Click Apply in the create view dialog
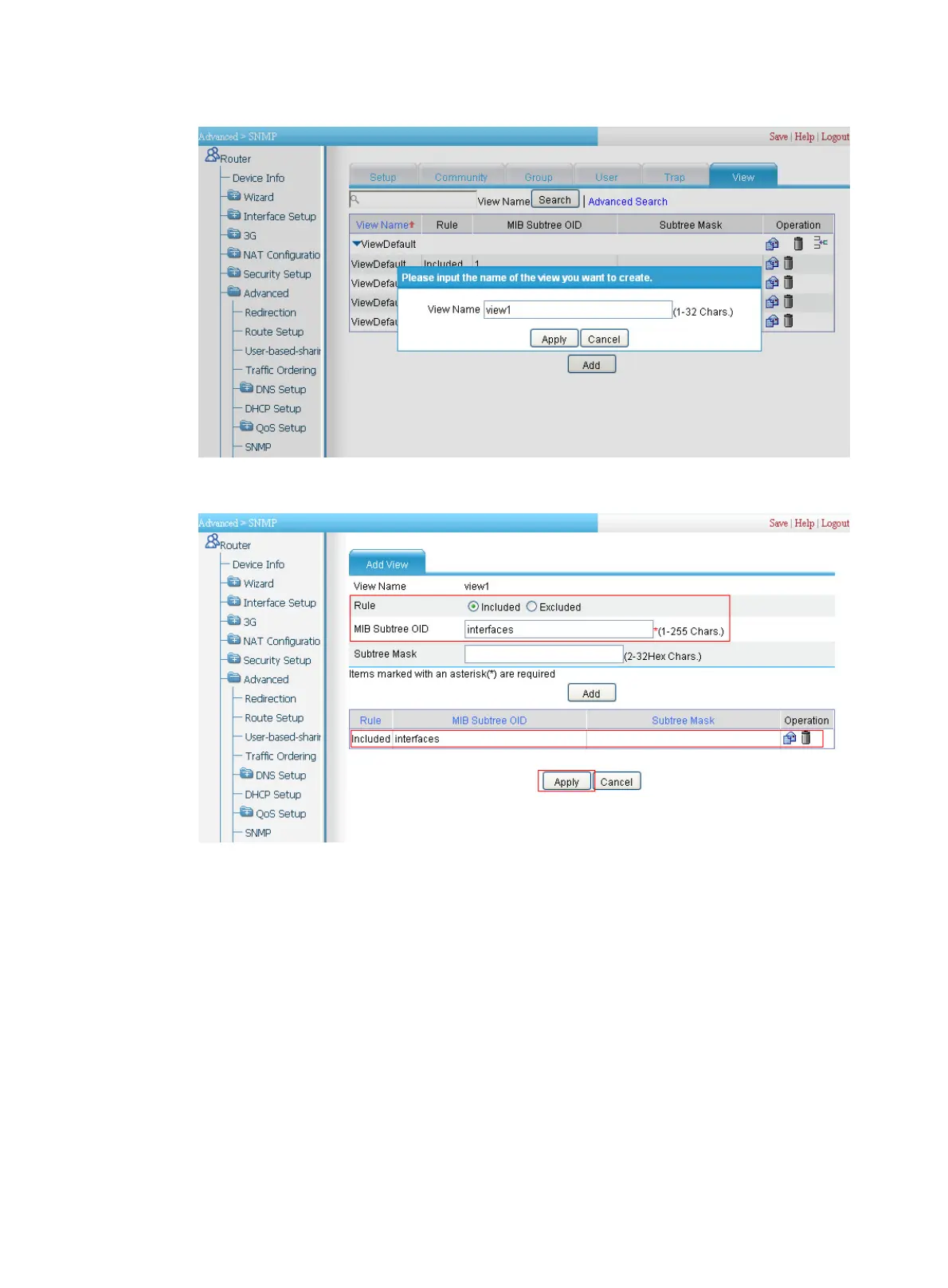The width and height of the screenshot is (948, 1288). click(x=554, y=339)
